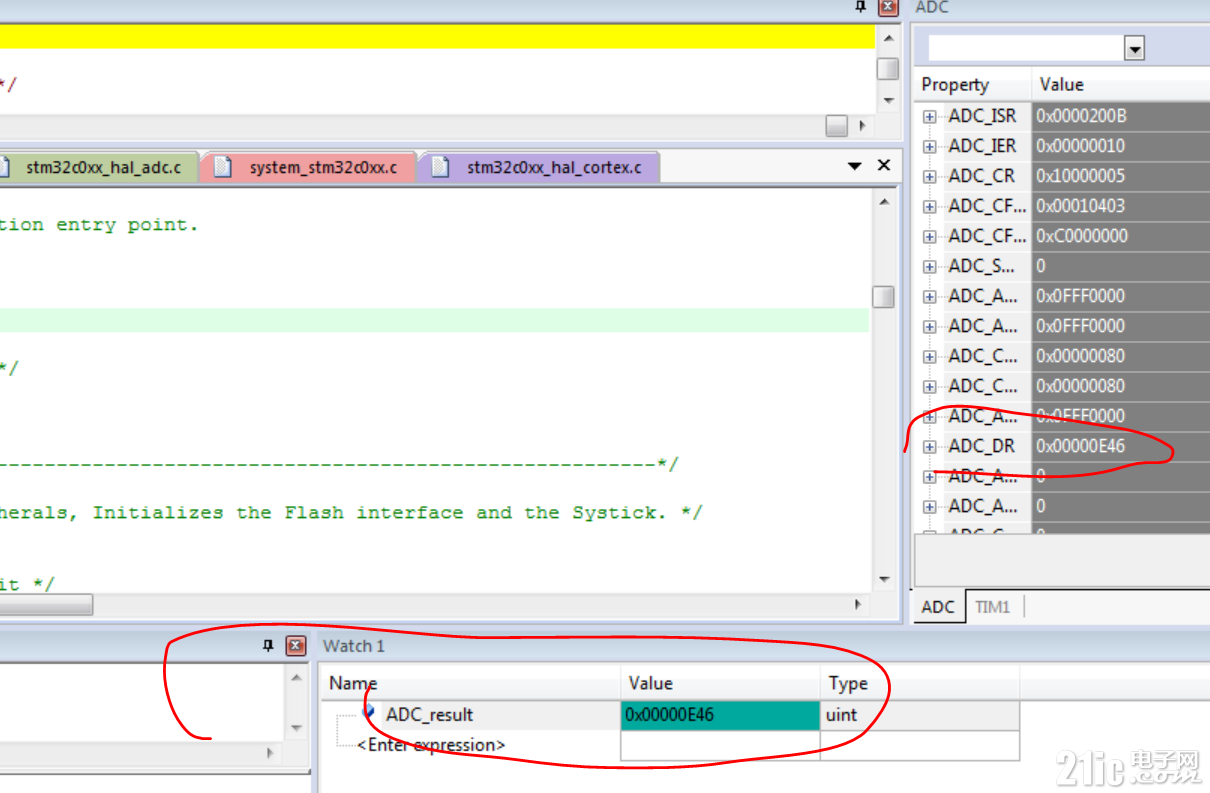Select the ADC_ISR property name
This screenshot has height=793, width=1210.
(982, 116)
